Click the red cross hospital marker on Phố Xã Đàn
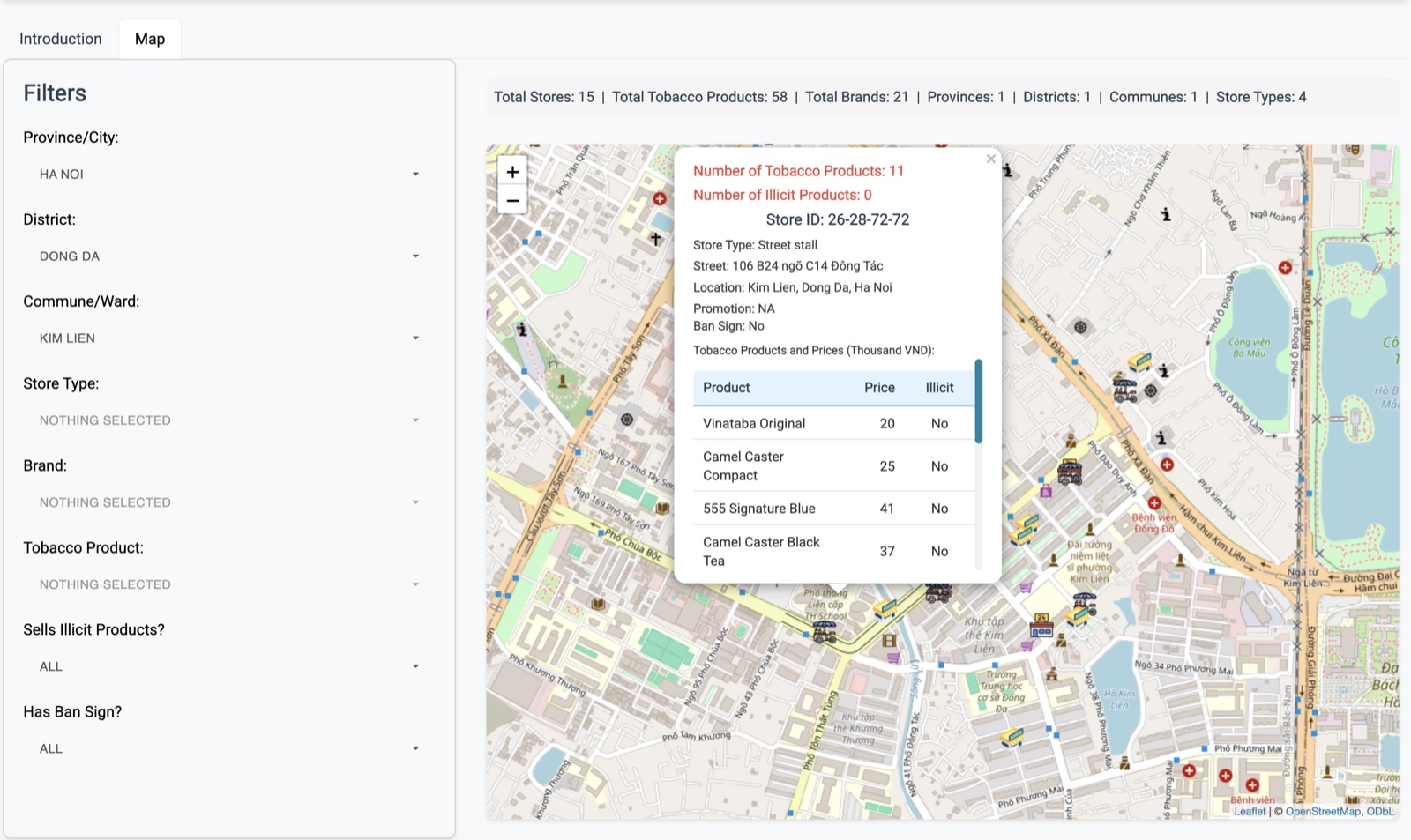Viewport: 1411px width, 840px height. point(1166,465)
